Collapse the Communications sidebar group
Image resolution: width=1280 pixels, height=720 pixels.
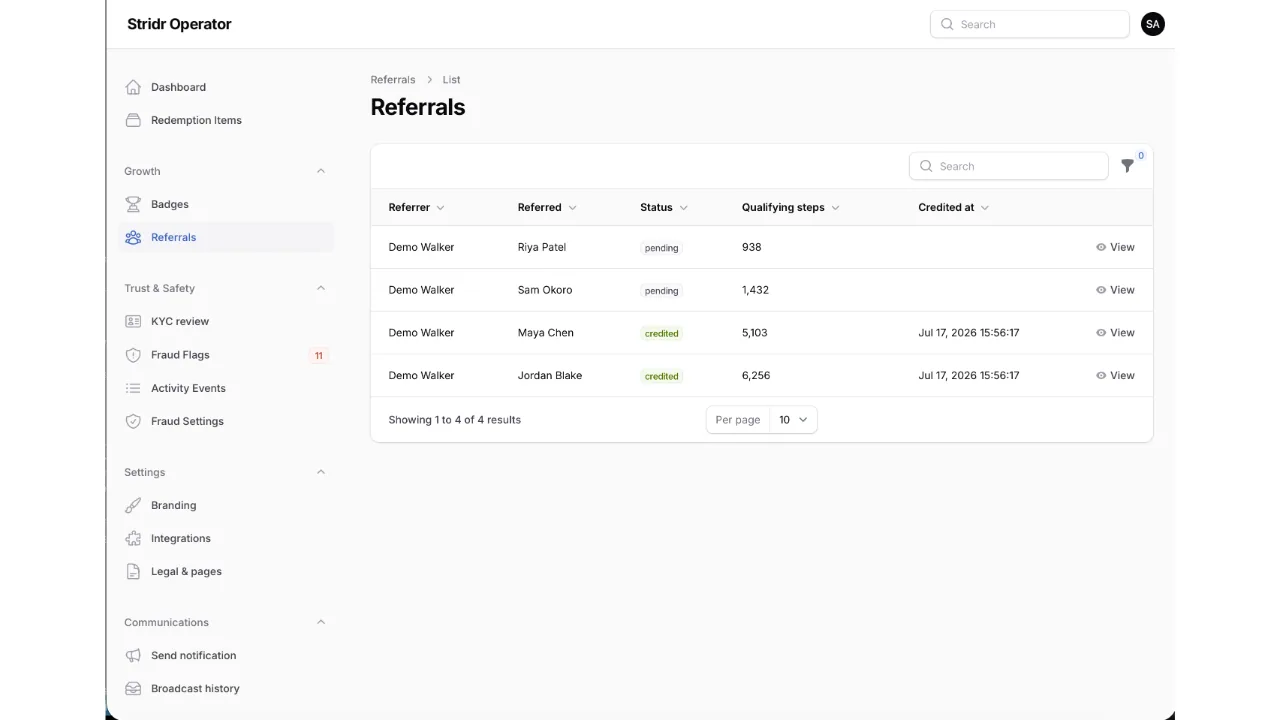321,622
